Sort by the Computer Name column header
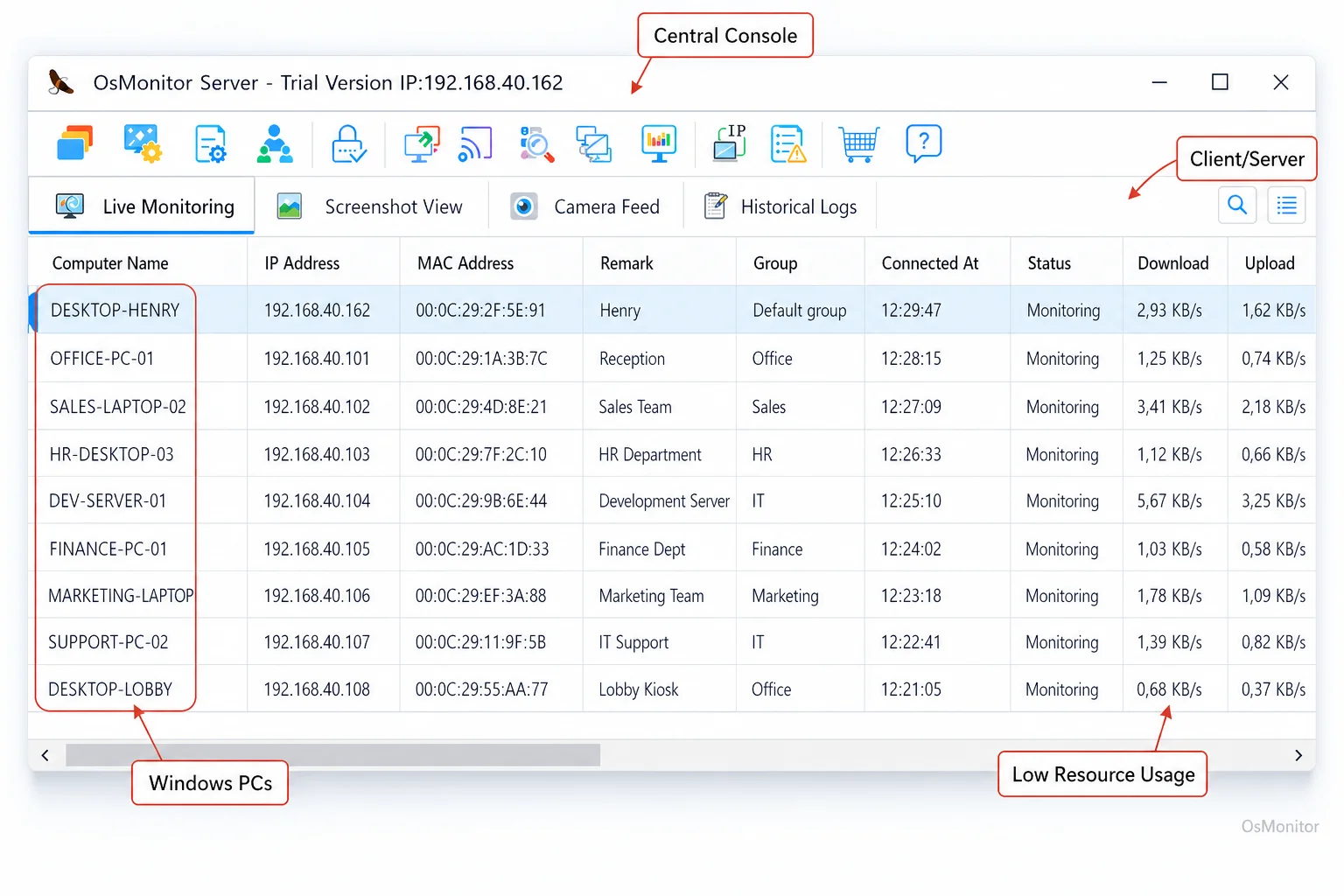Screen dimensions: 1344x896 pos(110,263)
